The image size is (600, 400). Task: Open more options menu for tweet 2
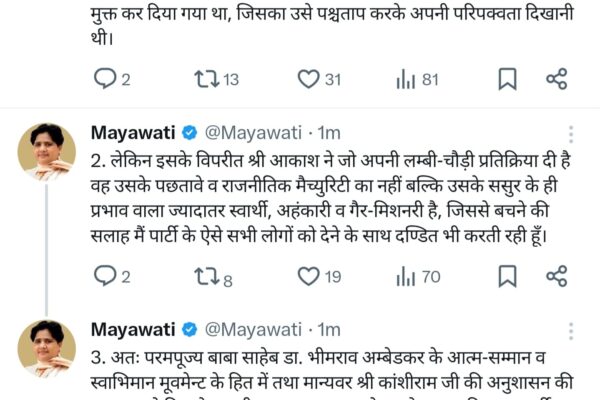[571, 134]
